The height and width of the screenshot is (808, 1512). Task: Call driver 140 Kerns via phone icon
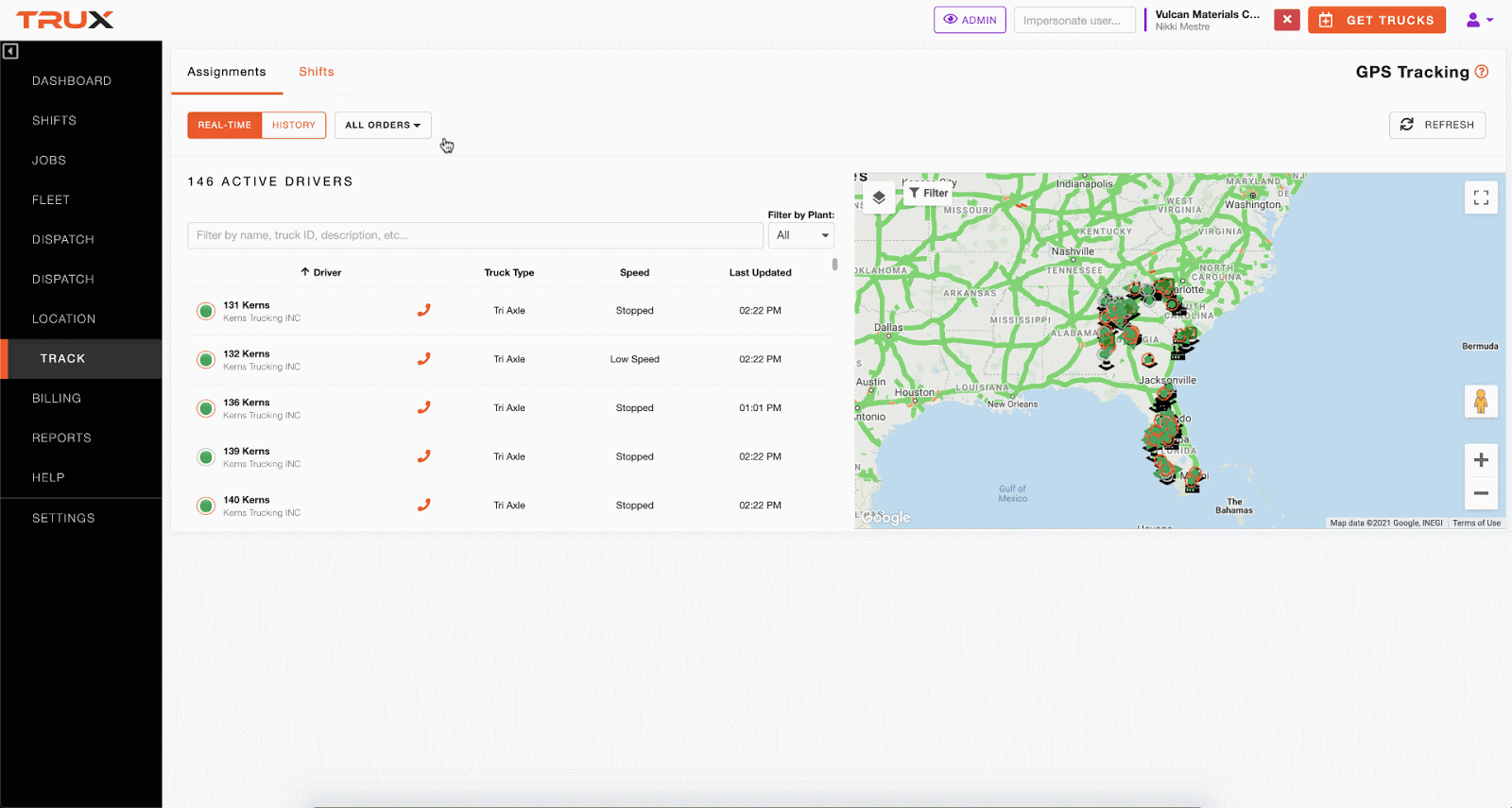point(424,506)
